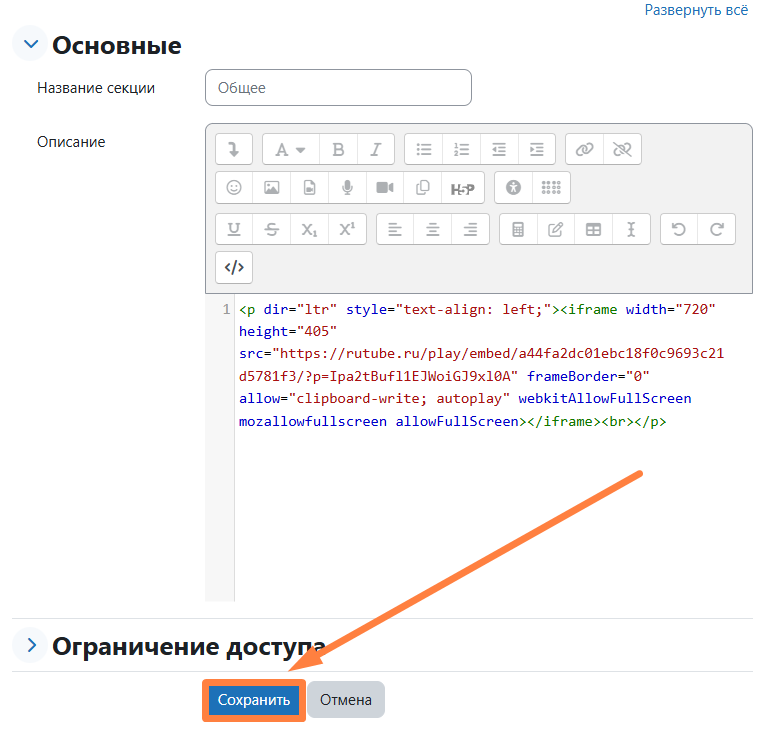Apply italic formatting

(375, 150)
